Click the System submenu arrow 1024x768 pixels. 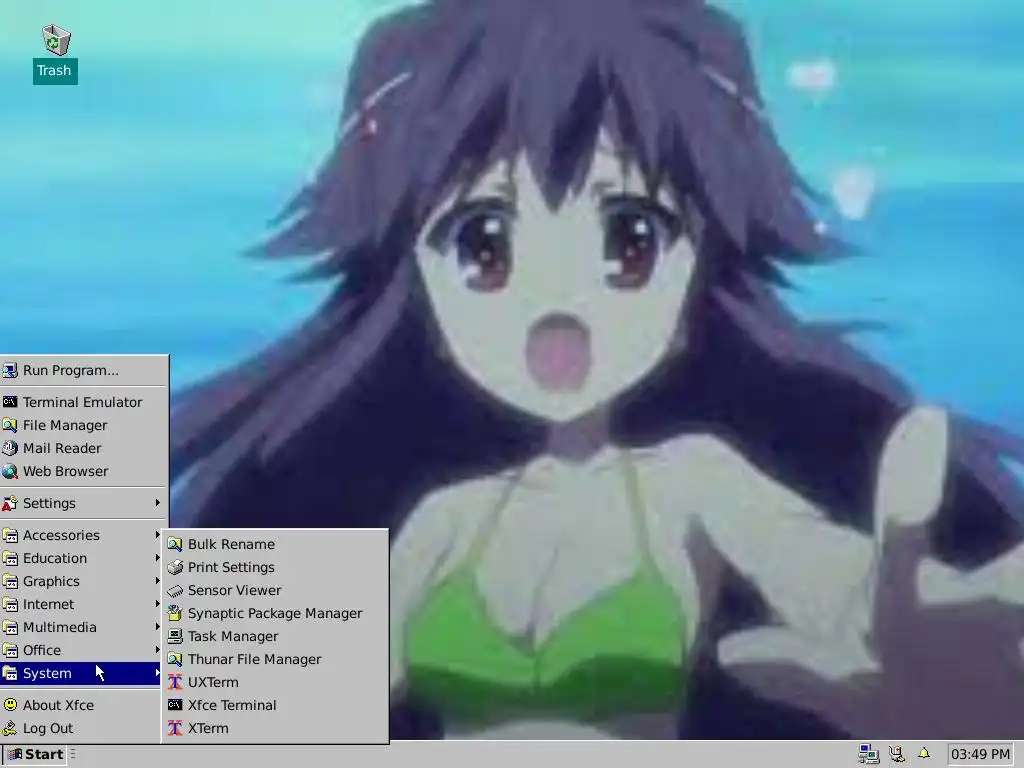(x=157, y=673)
